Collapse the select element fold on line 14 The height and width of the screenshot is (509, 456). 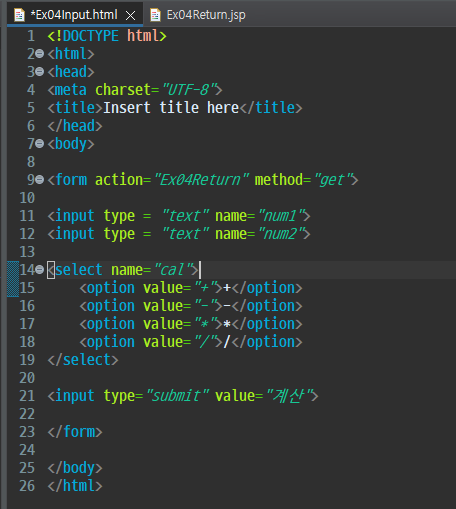coord(39,269)
